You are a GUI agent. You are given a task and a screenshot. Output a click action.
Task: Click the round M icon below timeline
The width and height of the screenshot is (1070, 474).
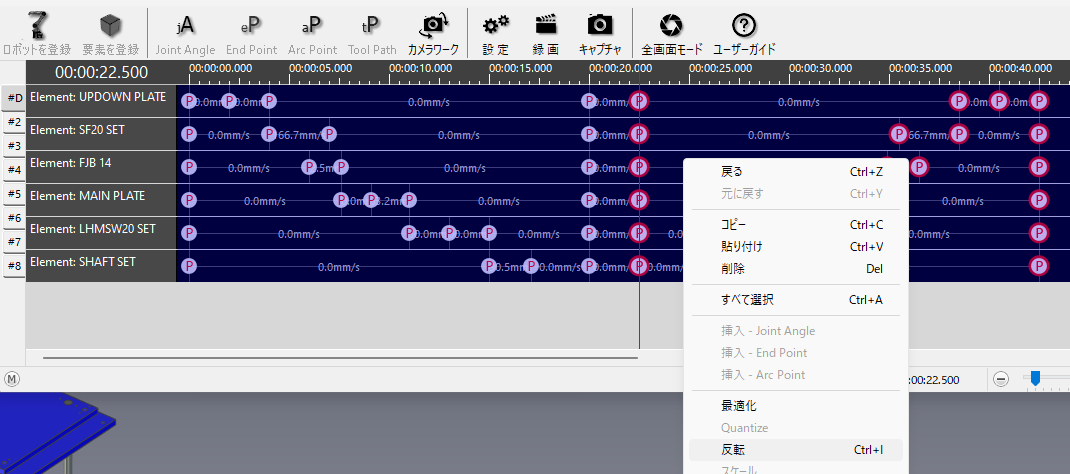pos(12,379)
